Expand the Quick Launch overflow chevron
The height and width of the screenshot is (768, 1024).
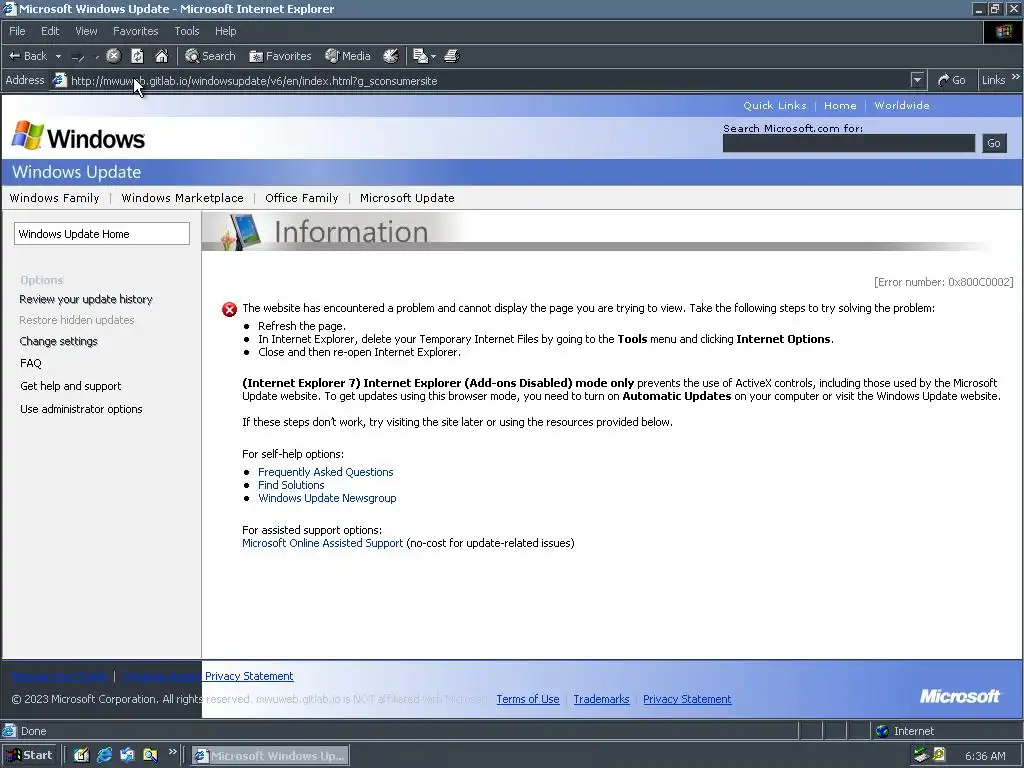tap(172, 752)
